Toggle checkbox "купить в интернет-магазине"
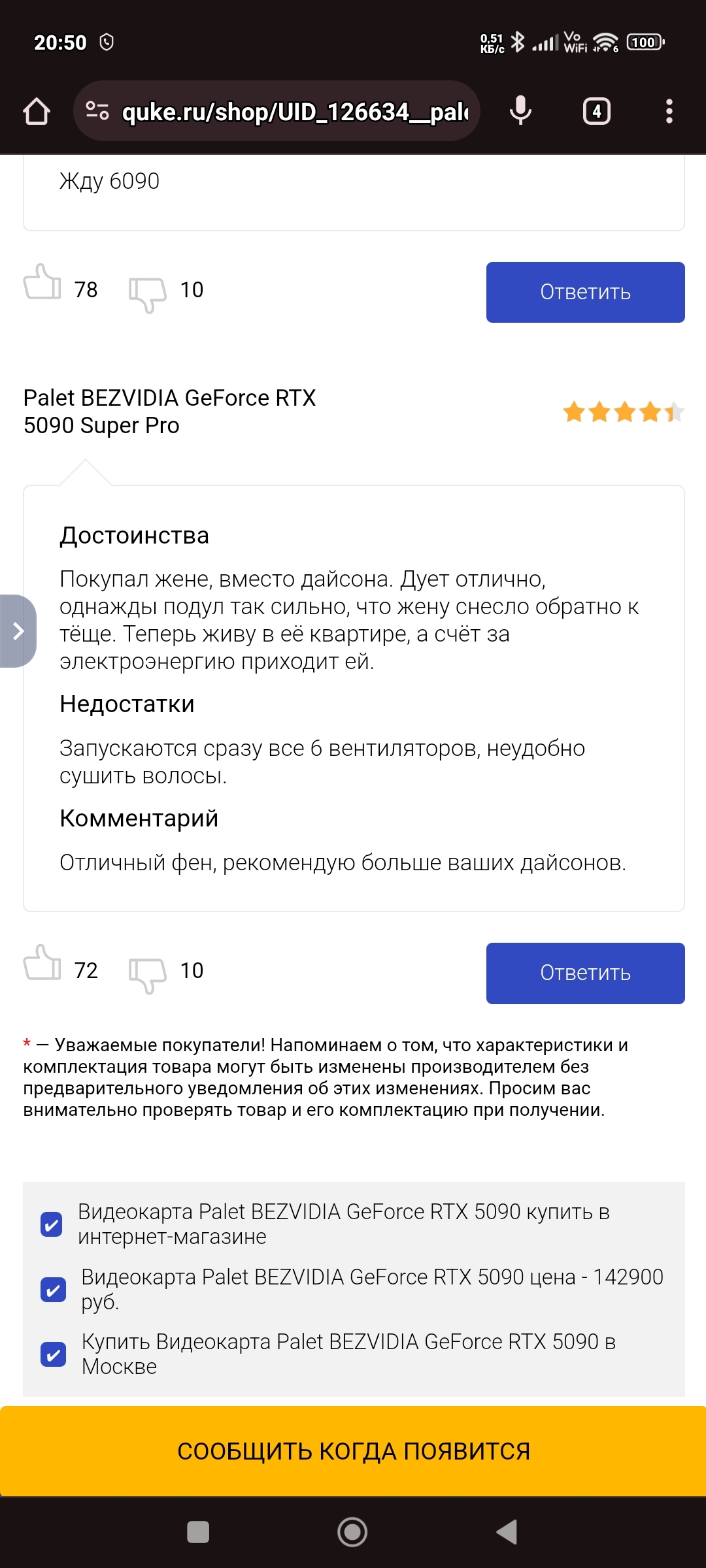 52,1224
